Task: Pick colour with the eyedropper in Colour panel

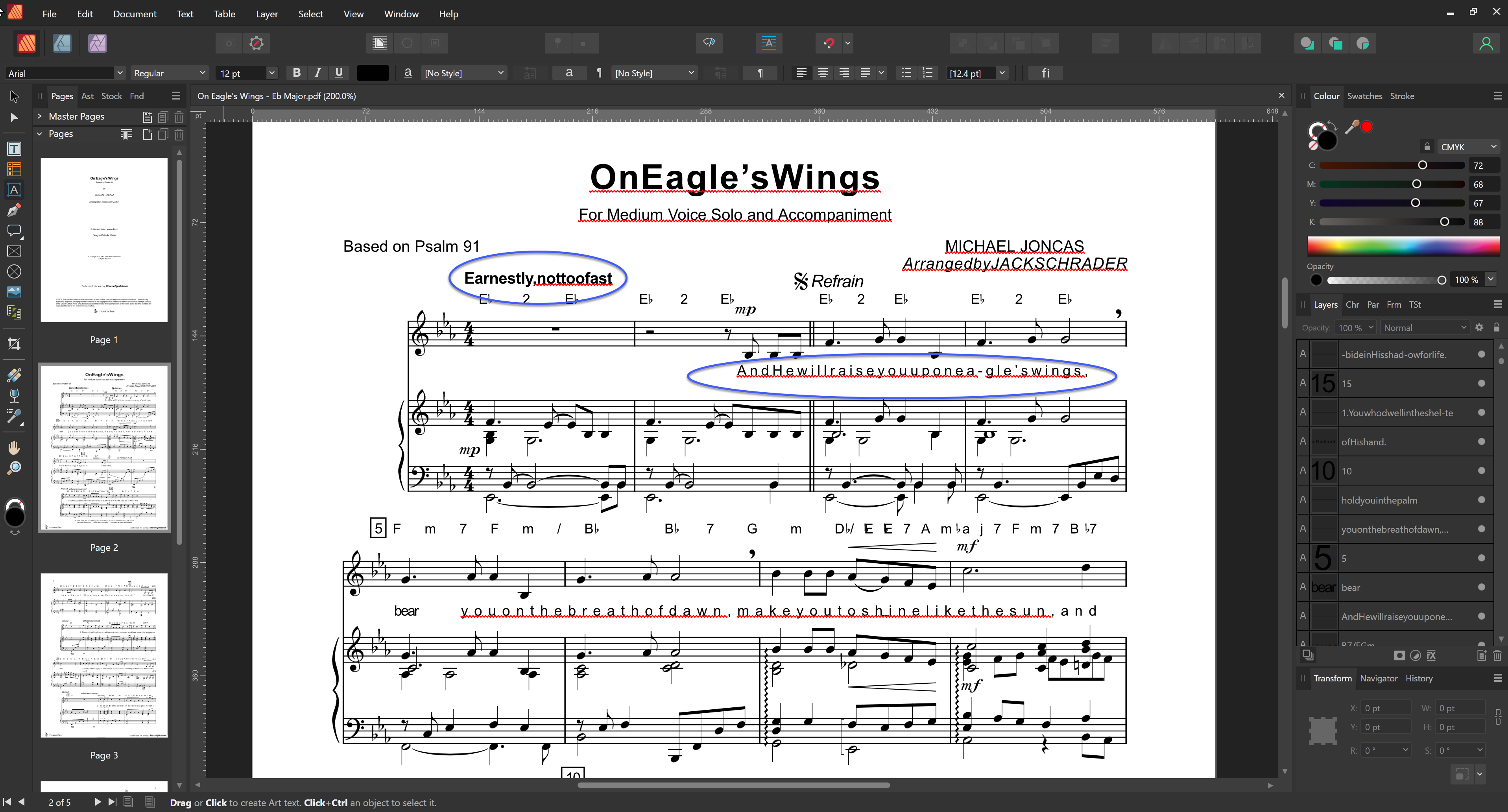Action: point(1352,126)
